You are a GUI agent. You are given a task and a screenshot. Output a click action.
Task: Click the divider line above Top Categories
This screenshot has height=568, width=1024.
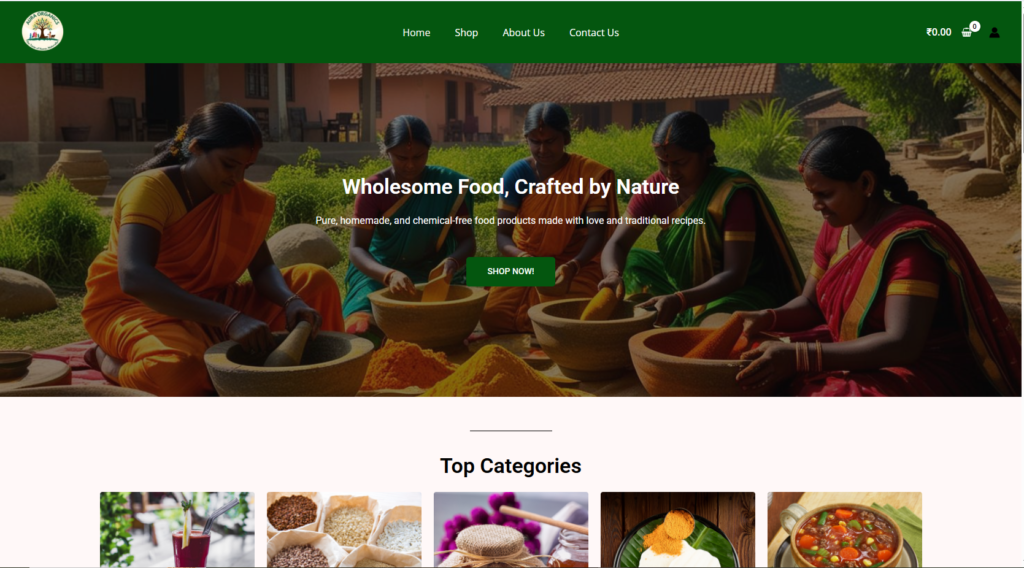(x=511, y=431)
